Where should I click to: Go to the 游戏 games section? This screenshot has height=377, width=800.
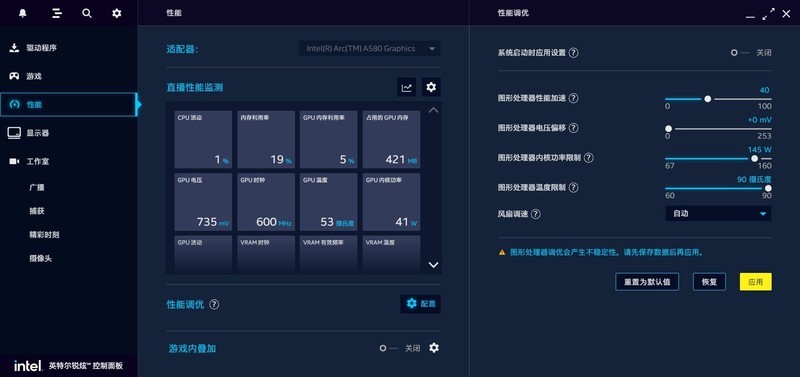(x=68, y=77)
